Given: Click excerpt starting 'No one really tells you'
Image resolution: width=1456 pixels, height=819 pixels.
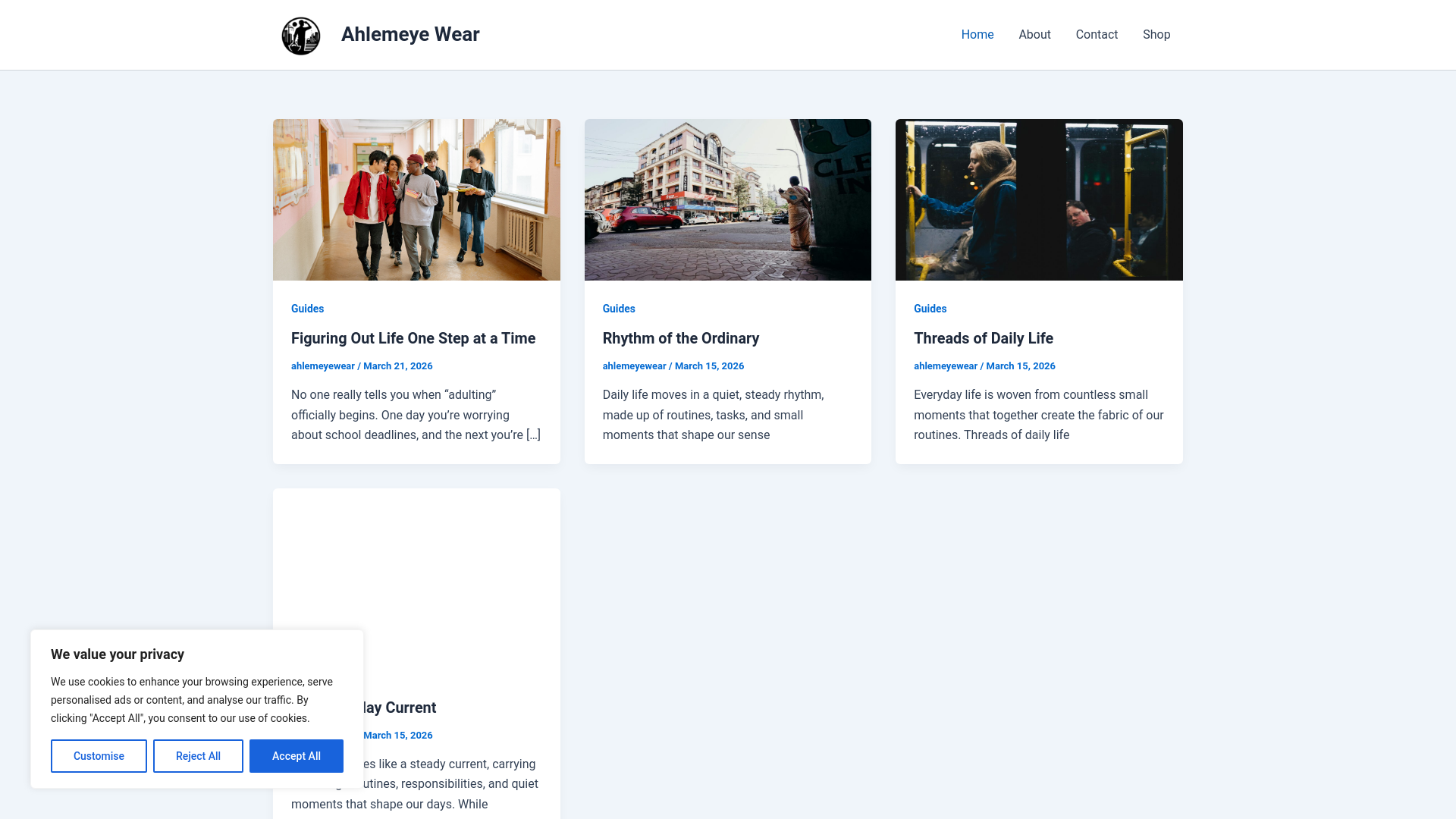Looking at the screenshot, I should 416,415.
